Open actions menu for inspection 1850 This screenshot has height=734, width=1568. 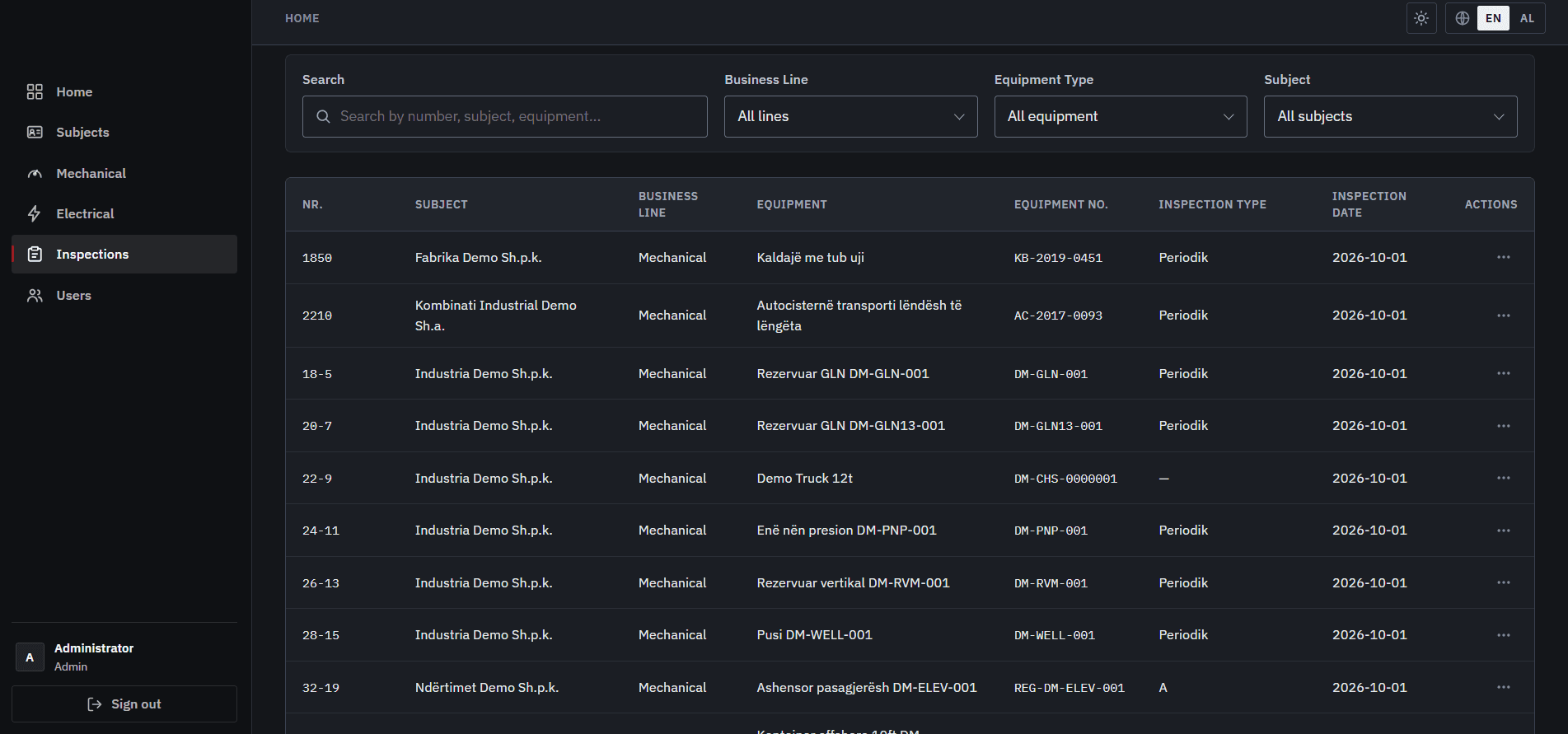click(1504, 258)
